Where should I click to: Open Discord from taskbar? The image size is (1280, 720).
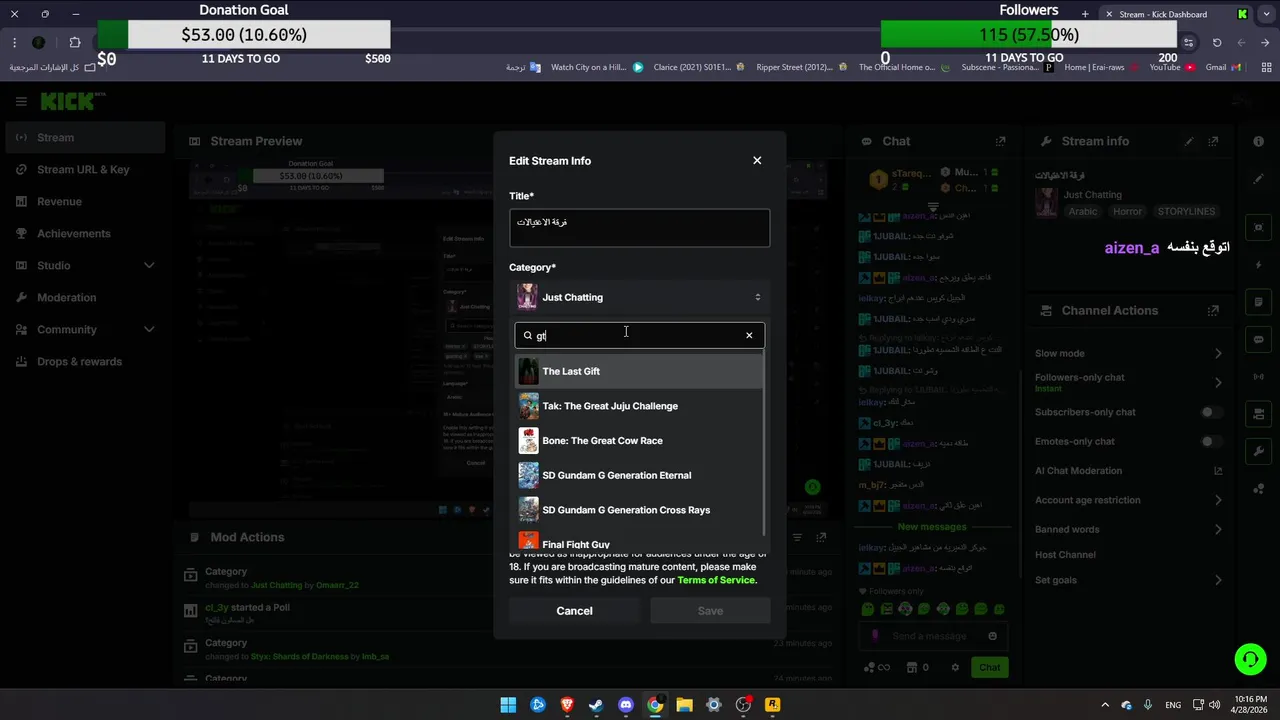(x=626, y=704)
